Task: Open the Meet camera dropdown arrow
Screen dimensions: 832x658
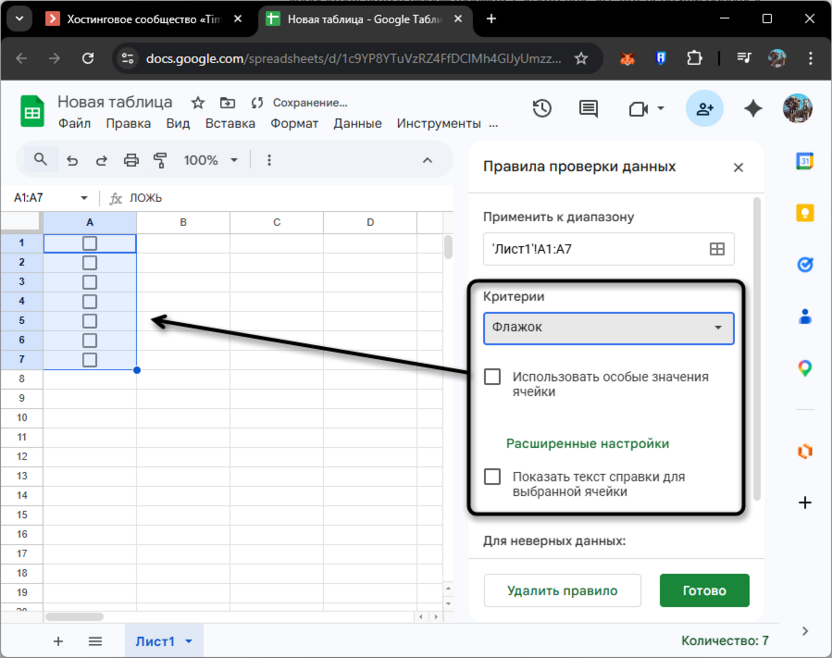Action: pyautogui.click(x=660, y=109)
